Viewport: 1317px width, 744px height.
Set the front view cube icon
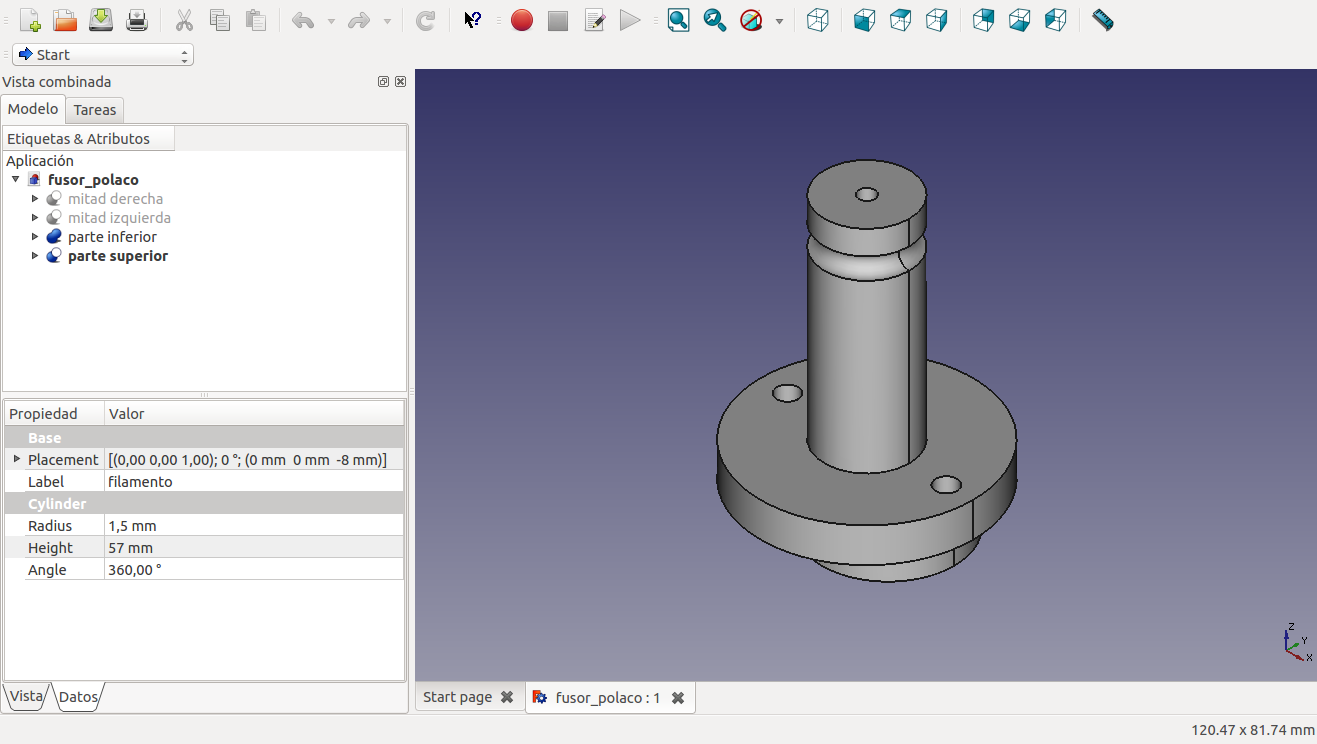[x=865, y=20]
